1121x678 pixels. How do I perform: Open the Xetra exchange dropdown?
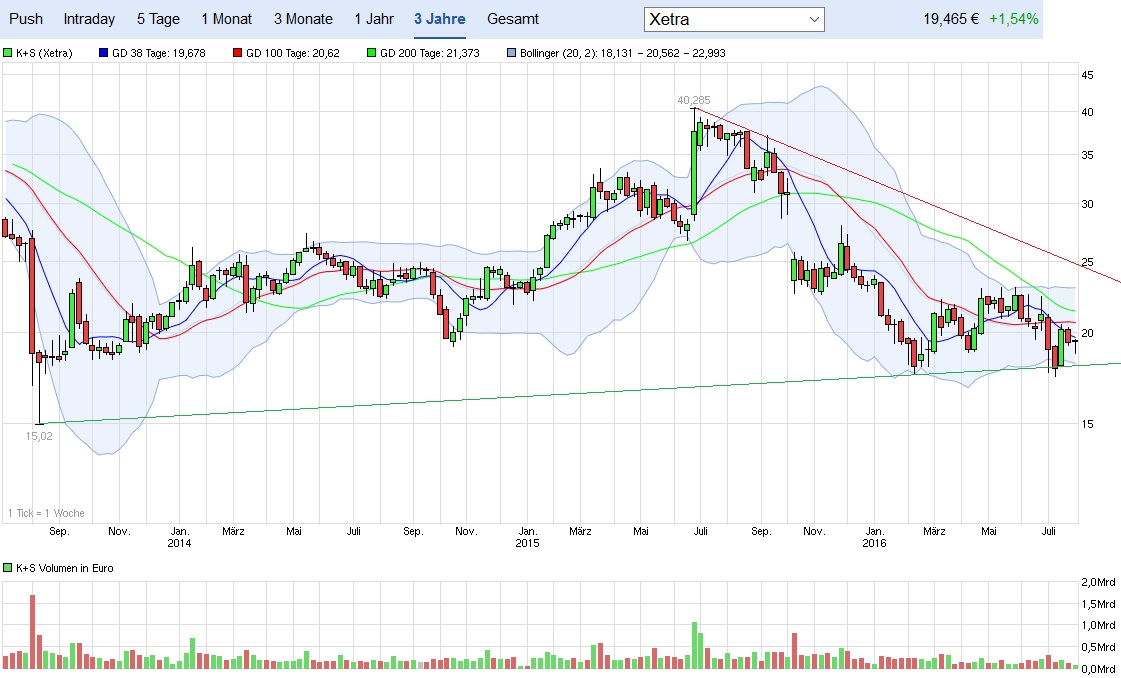tap(734, 19)
